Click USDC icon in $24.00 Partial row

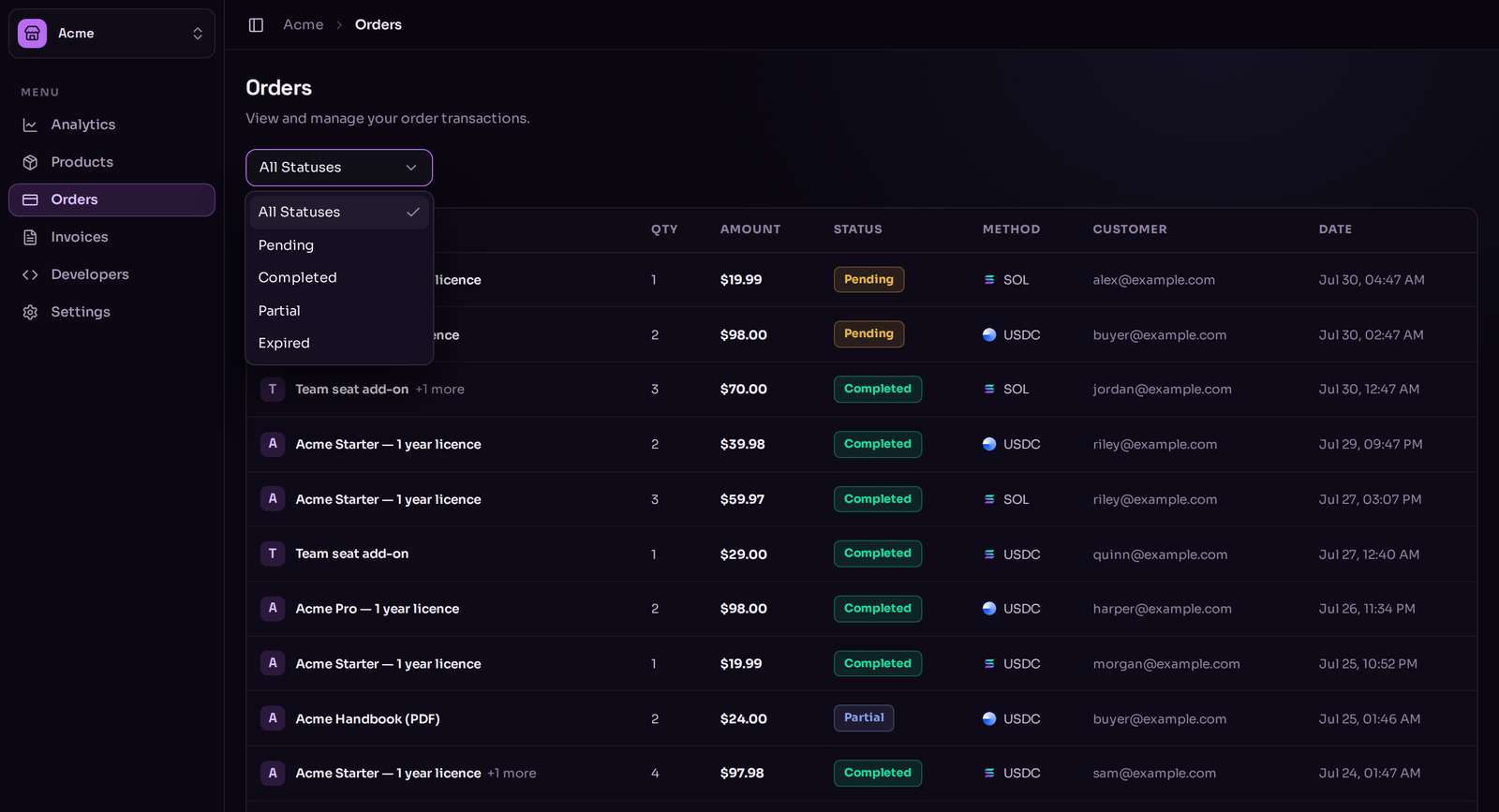tap(989, 718)
